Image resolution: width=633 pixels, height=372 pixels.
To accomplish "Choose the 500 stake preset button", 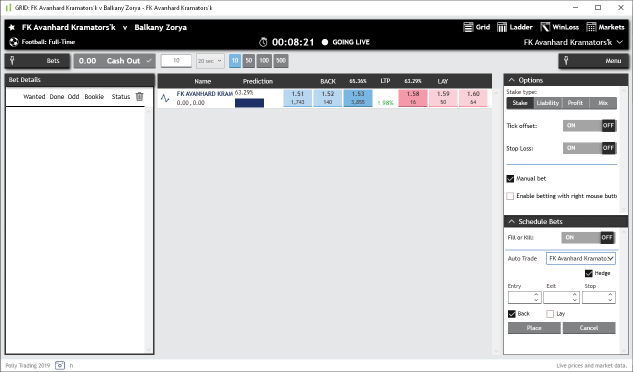I will pyautogui.click(x=281, y=61).
